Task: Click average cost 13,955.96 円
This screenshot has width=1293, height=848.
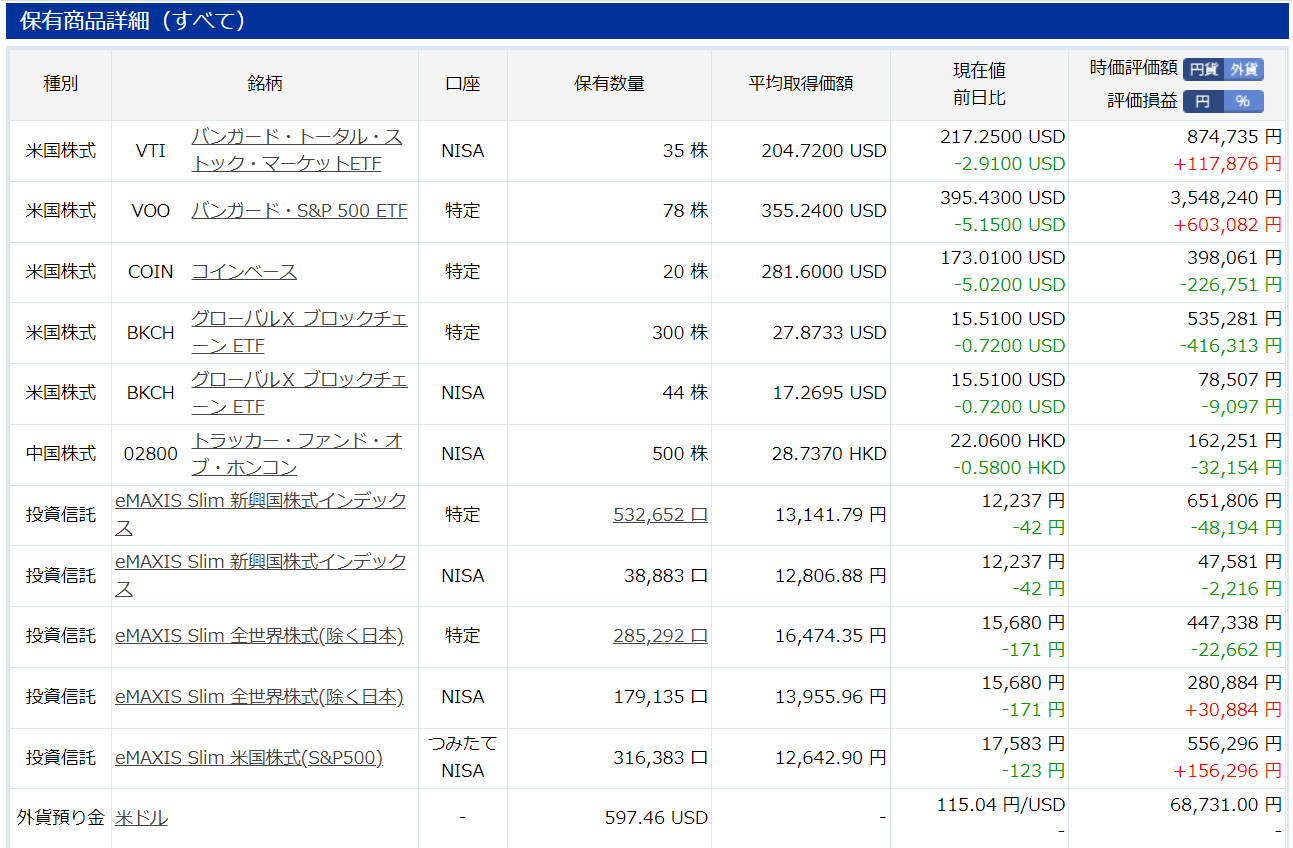Action: click(831, 697)
